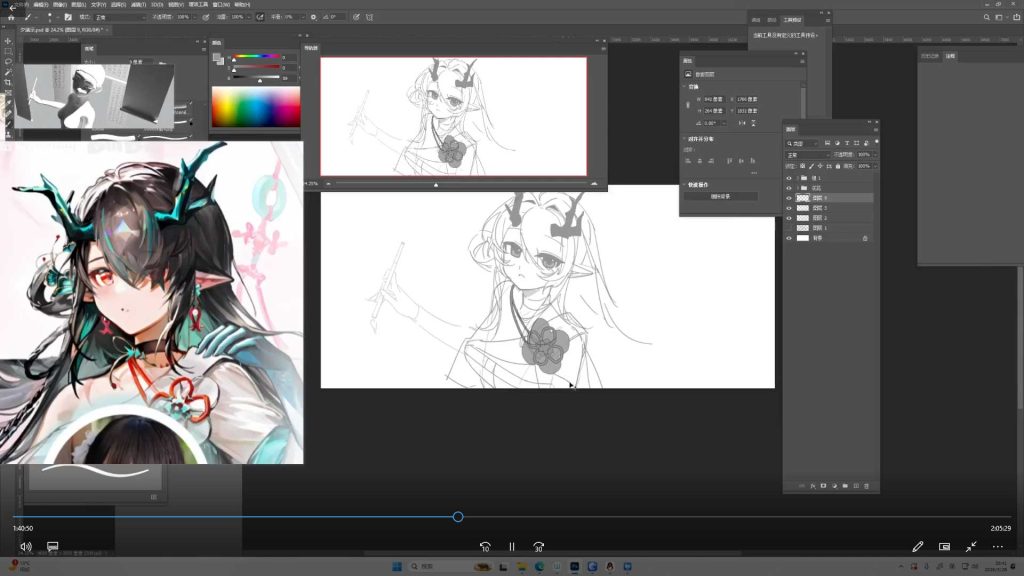Open video player more options

[998, 547]
